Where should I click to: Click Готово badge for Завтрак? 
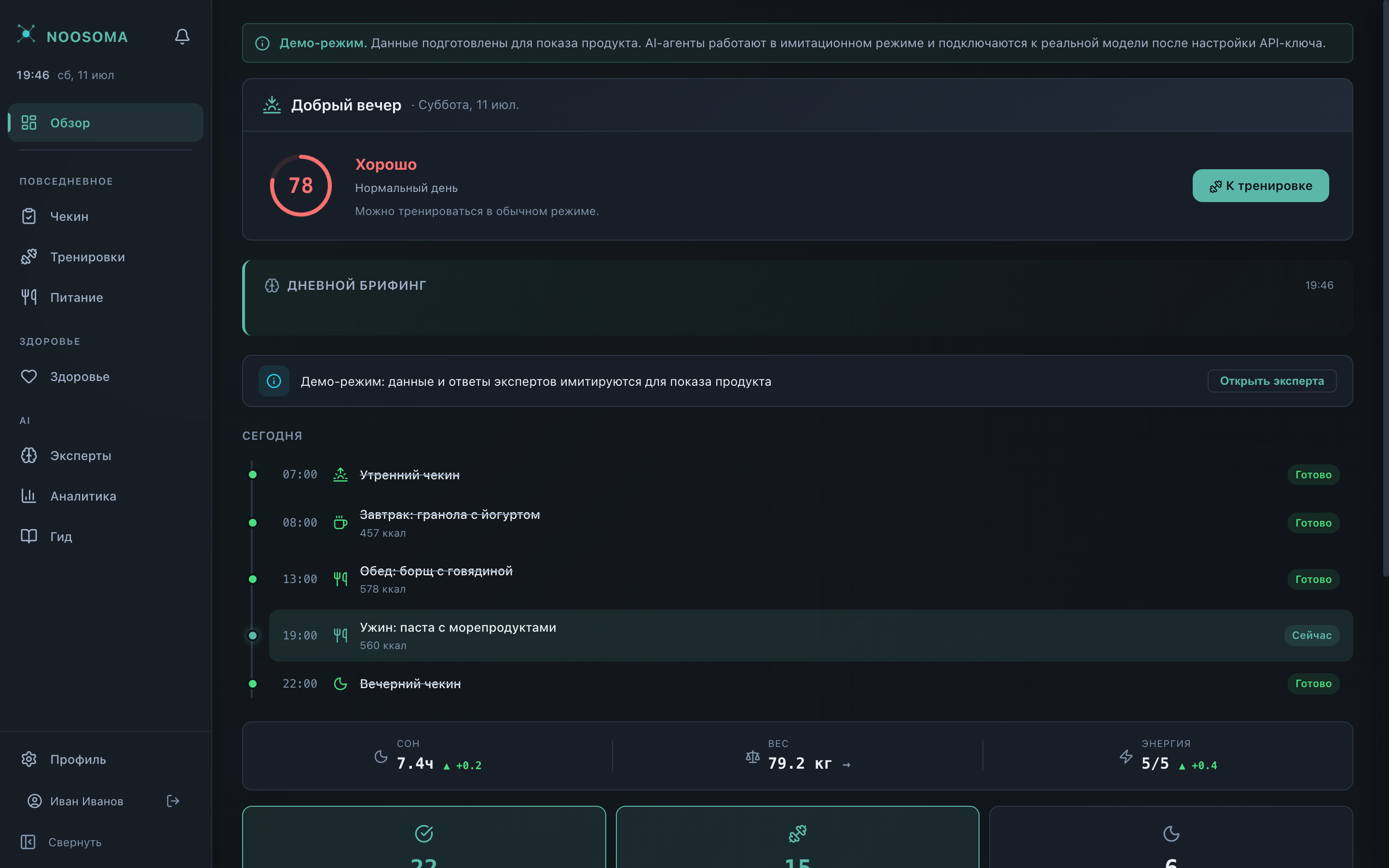1313,523
